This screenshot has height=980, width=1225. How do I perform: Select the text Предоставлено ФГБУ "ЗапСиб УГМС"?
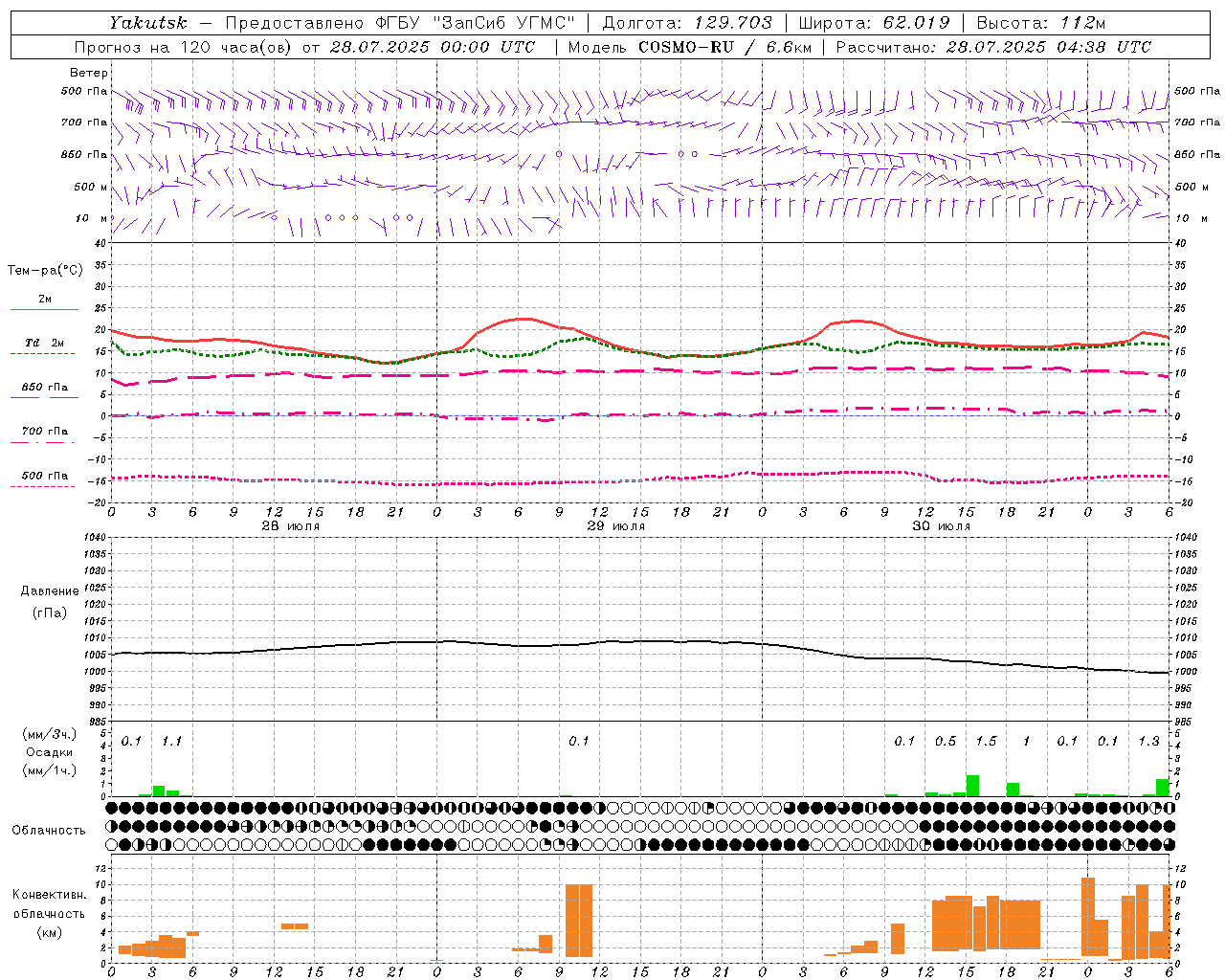[398, 23]
